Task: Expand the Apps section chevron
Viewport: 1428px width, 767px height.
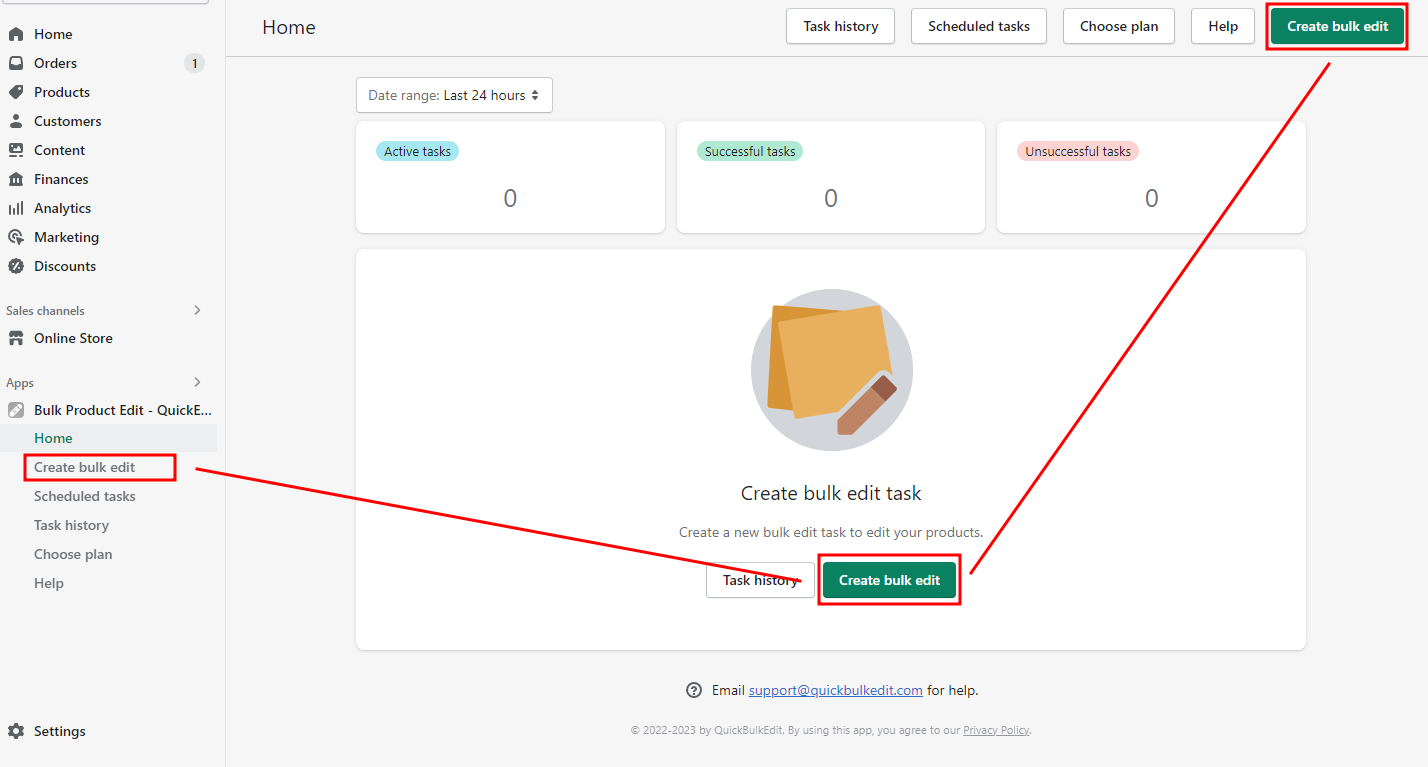Action: click(197, 382)
